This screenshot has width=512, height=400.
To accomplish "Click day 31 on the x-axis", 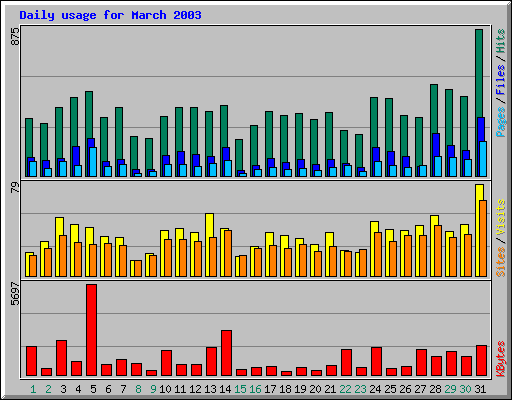I will (x=480, y=389).
